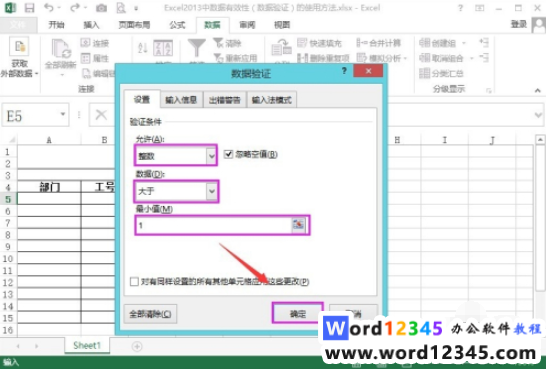Click the range selector icon in 最小值 field
This screenshot has height=369, width=546.
tap(298, 225)
